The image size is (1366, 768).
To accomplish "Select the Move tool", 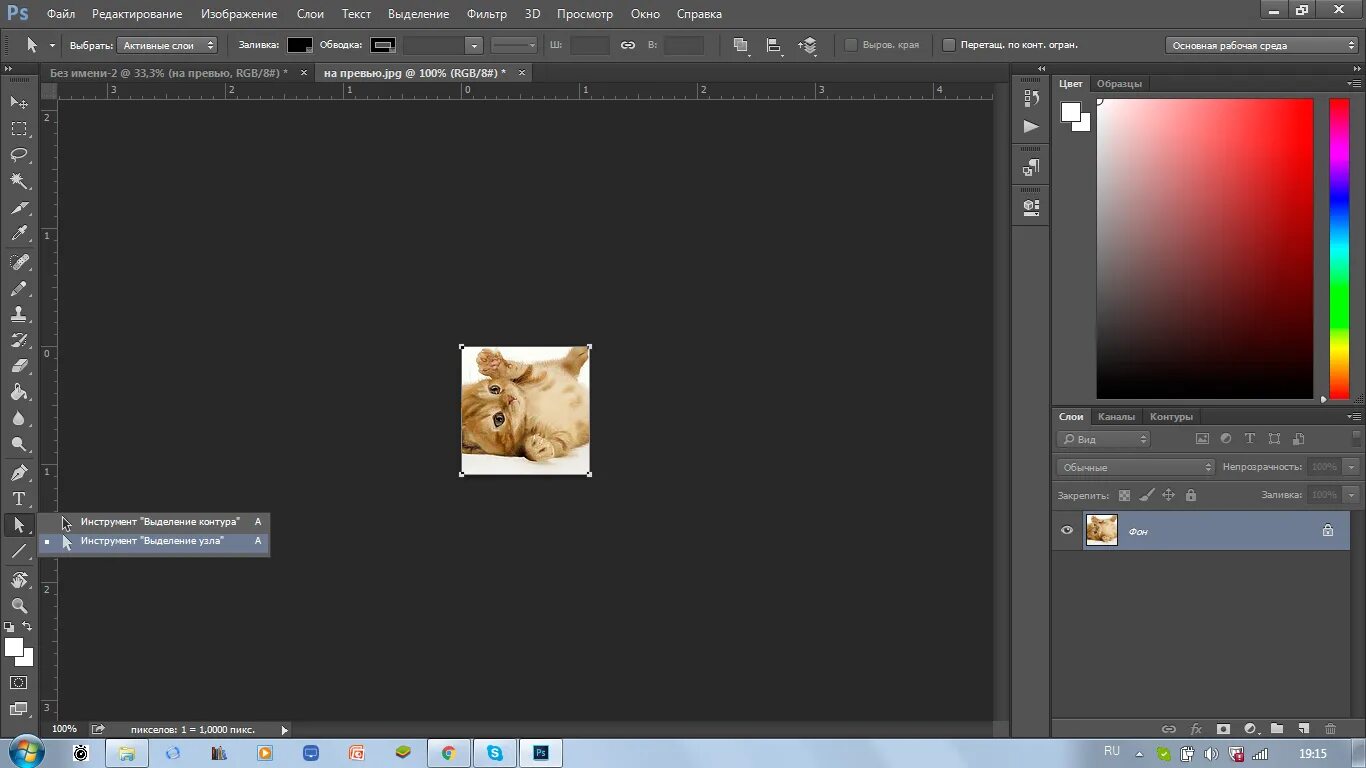I will [19, 102].
